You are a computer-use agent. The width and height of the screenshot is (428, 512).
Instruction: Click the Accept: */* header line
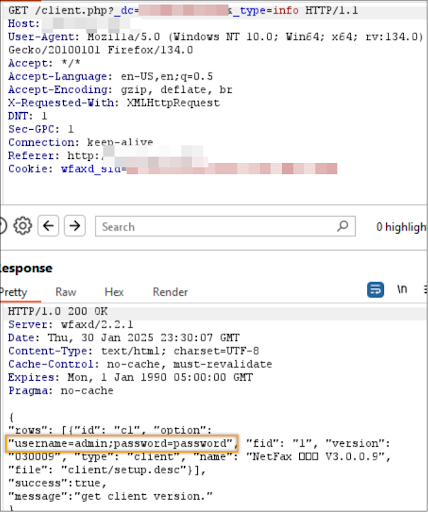[44, 63]
